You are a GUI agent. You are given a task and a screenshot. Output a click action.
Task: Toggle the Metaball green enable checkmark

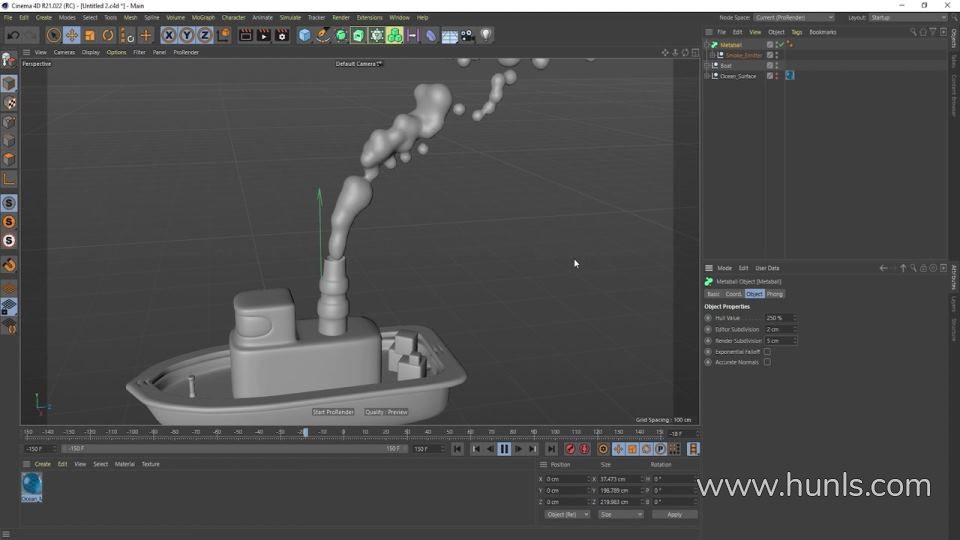[779, 45]
